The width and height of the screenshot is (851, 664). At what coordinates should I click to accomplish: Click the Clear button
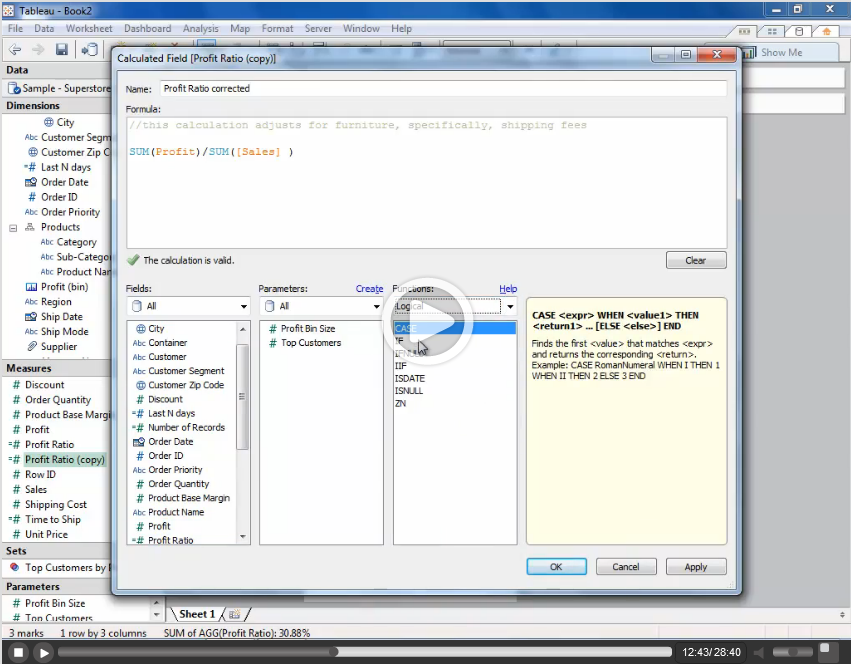tap(695, 260)
